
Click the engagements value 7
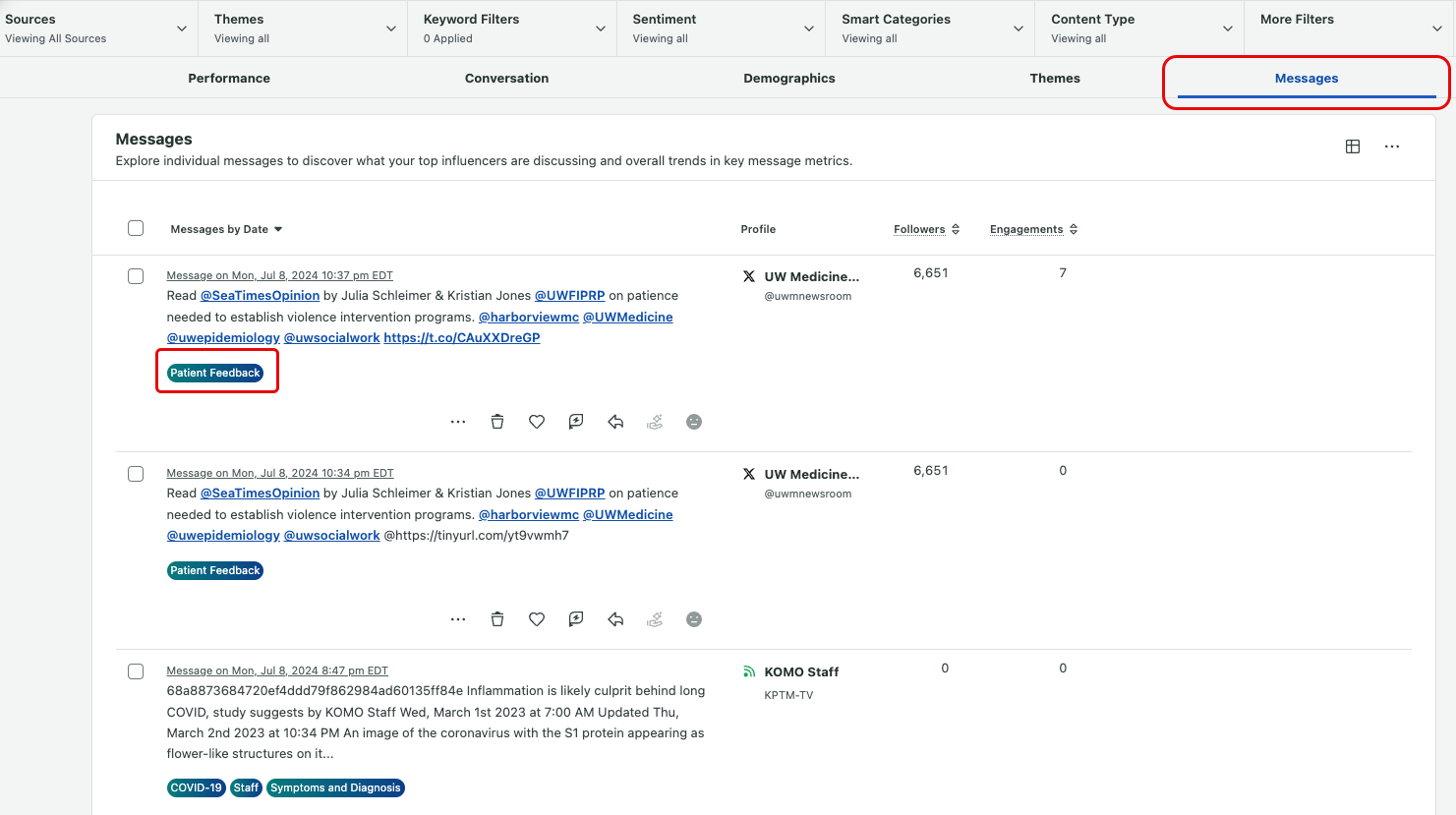point(1063,273)
